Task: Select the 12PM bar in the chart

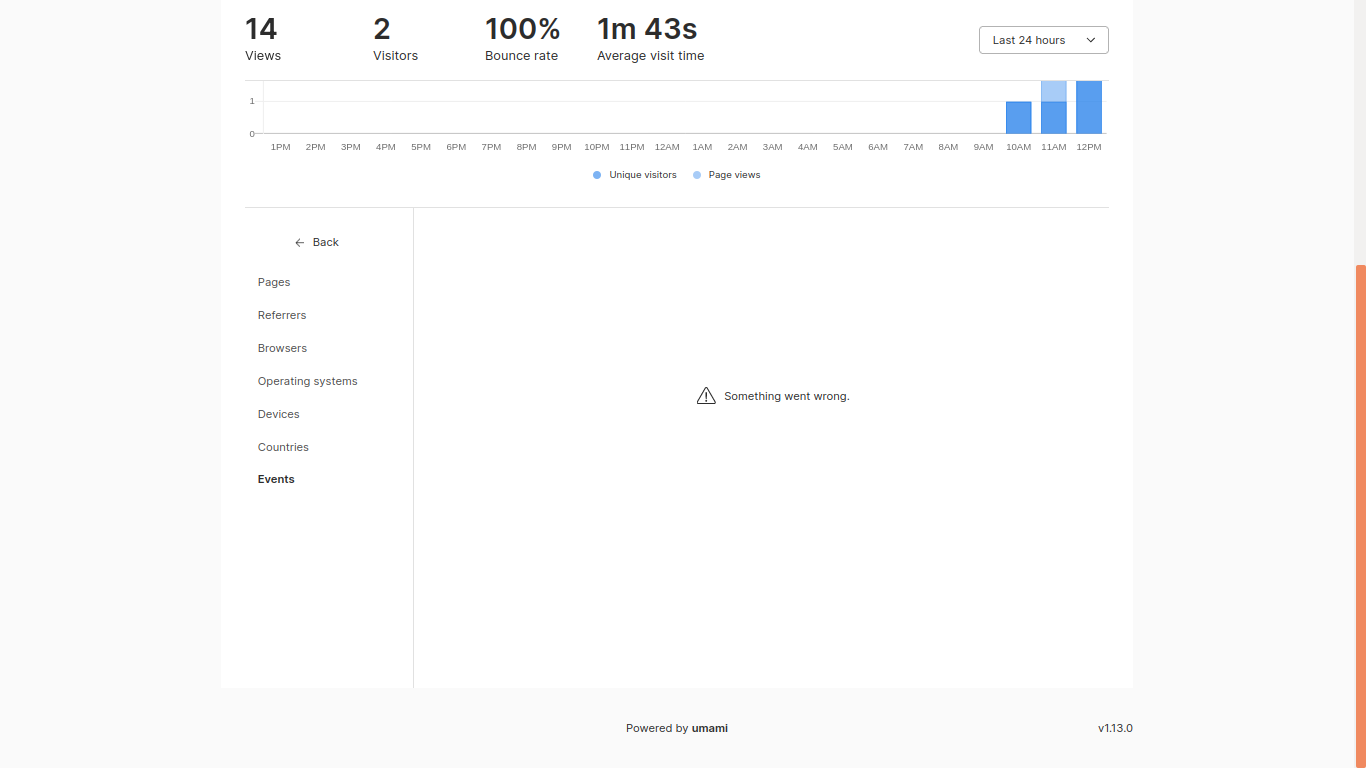Action: coord(1088,105)
